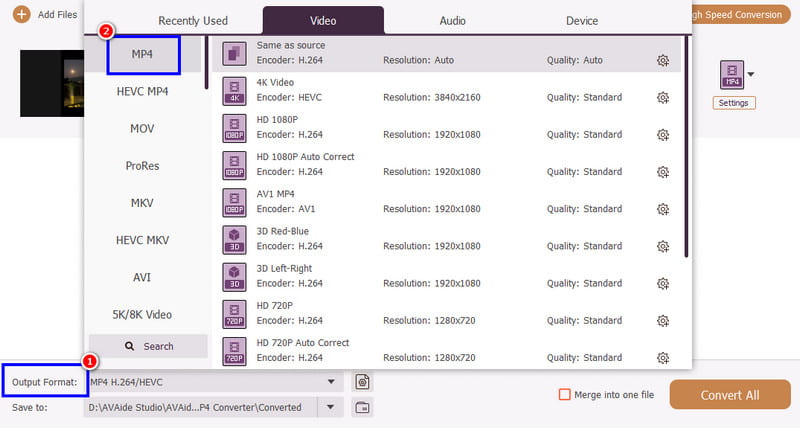Open settings gear for 4K Video preset

click(662, 98)
